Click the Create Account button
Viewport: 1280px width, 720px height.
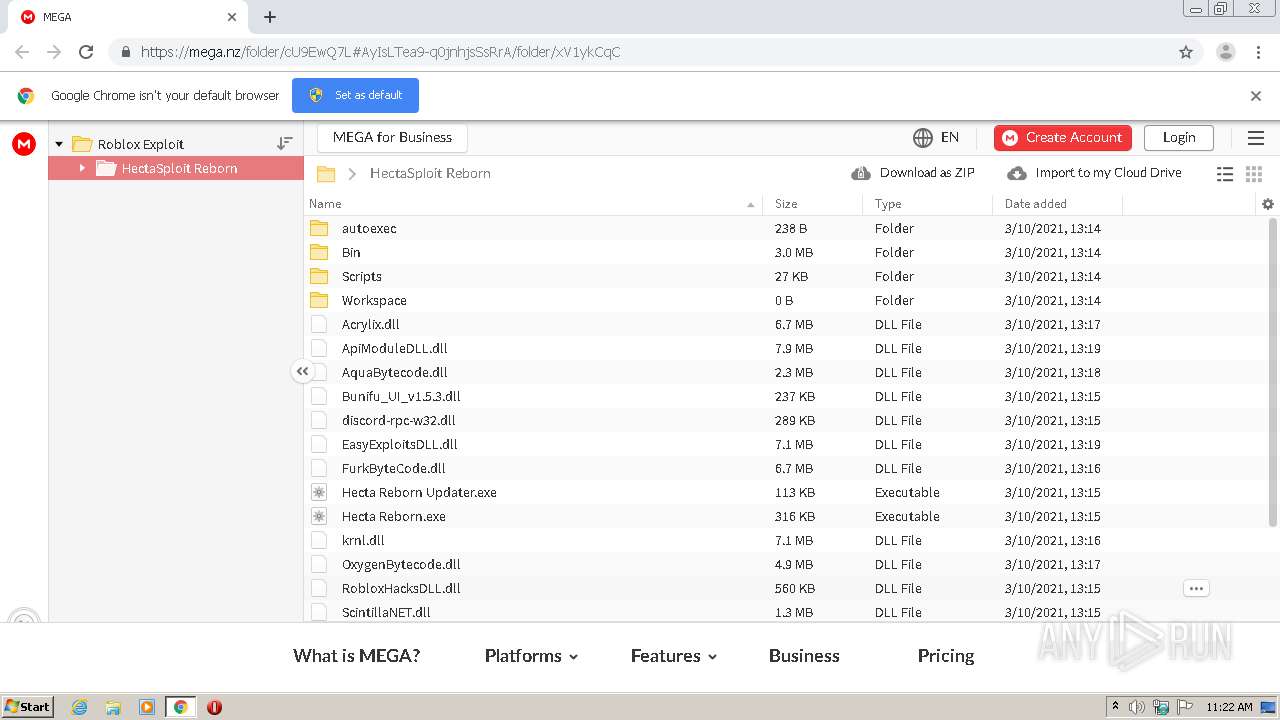tap(1063, 138)
